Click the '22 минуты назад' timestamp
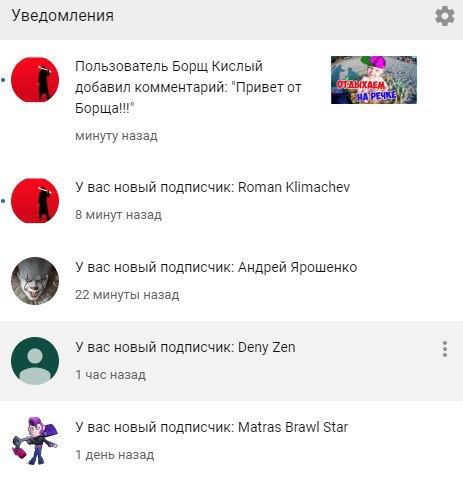This screenshot has width=463, height=482. (127, 295)
